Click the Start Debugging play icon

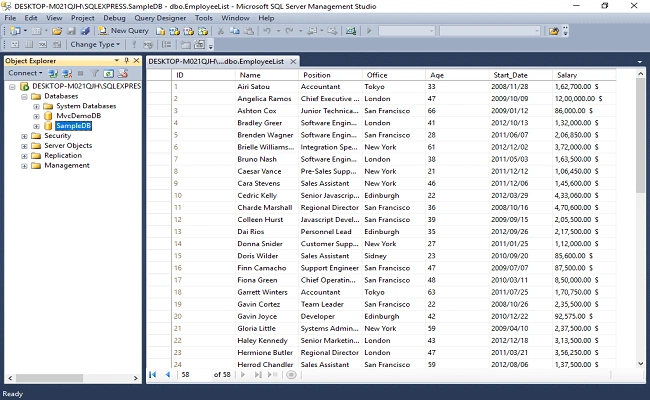[x=369, y=31]
